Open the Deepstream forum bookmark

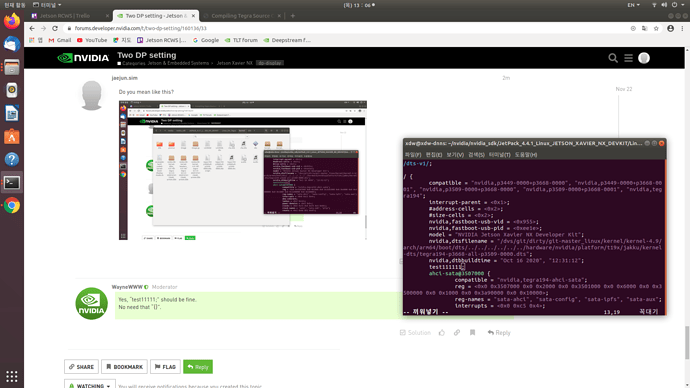pos(287,40)
